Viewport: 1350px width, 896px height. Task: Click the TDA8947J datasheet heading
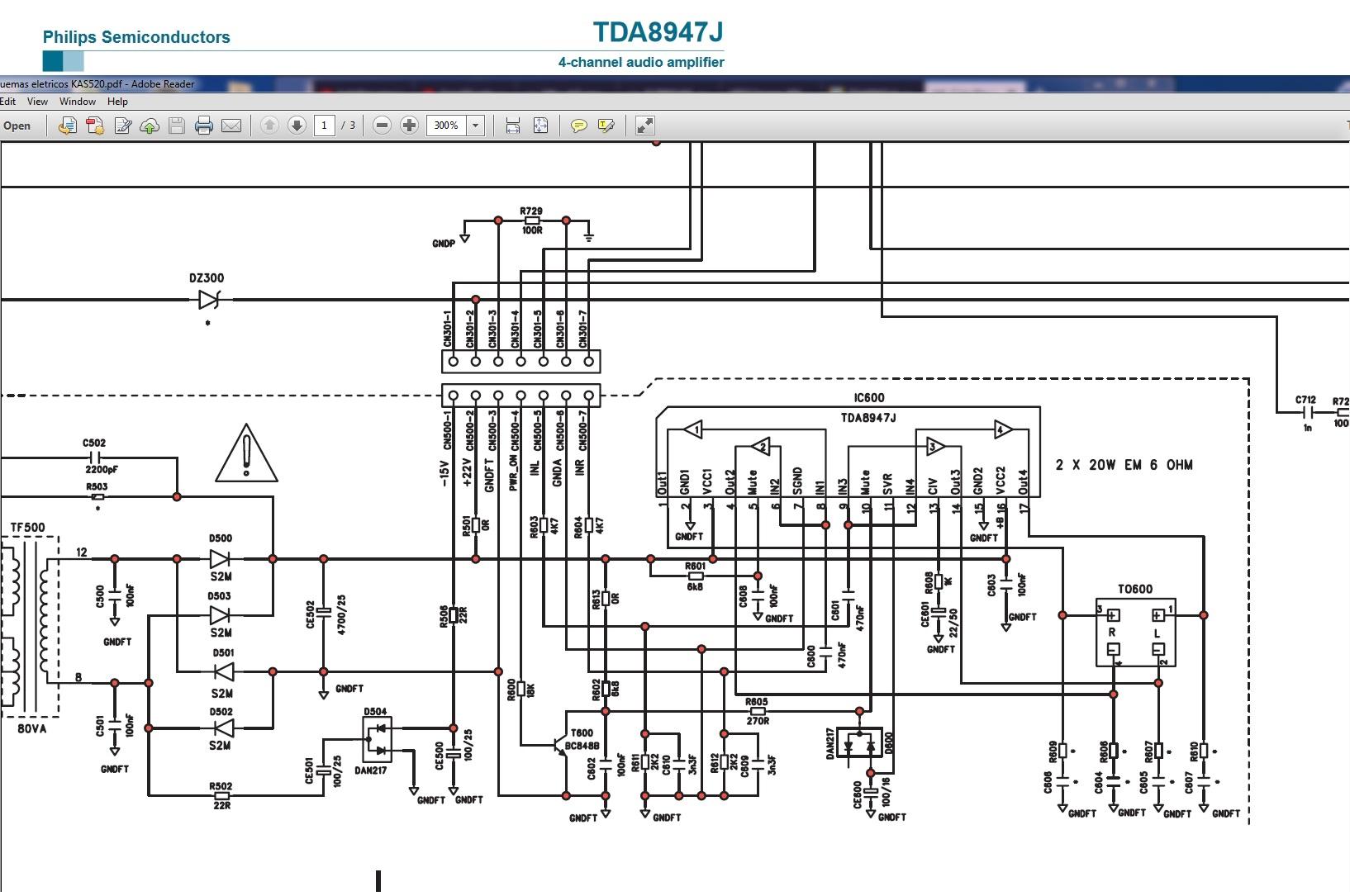(x=658, y=31)
